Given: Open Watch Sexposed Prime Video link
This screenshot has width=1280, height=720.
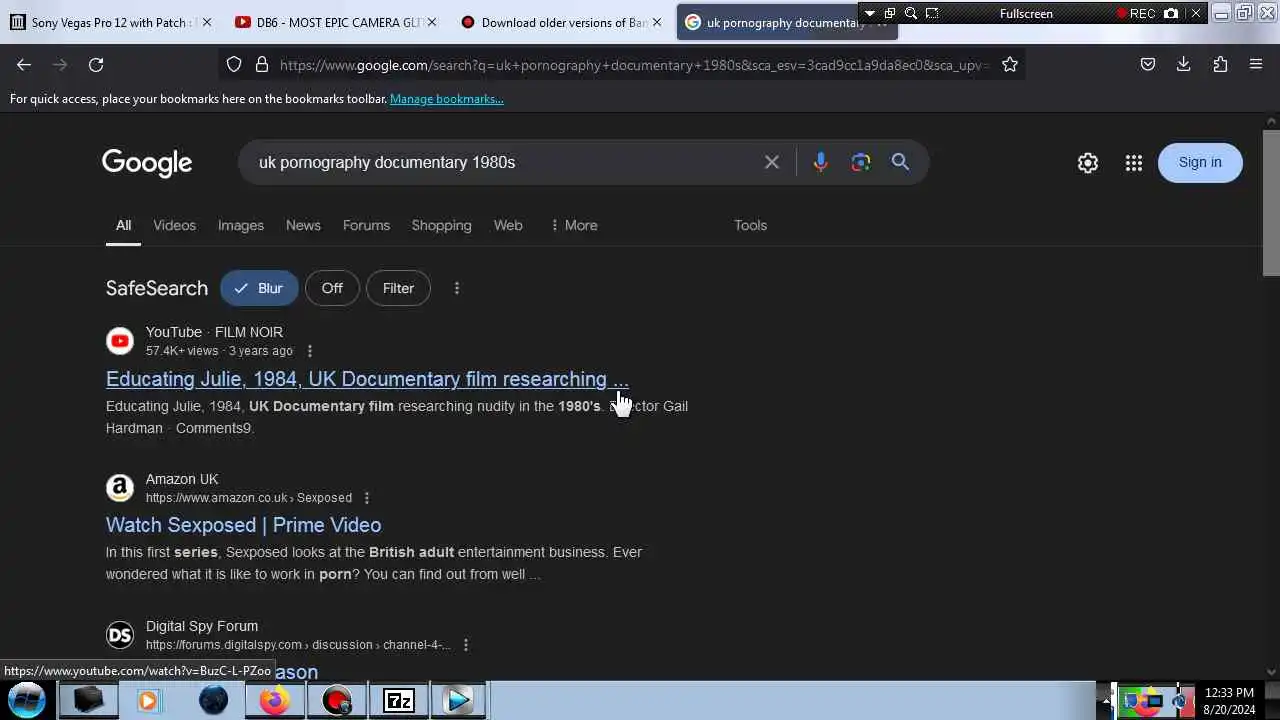Looking at the screenshot, I should [243, 525].
